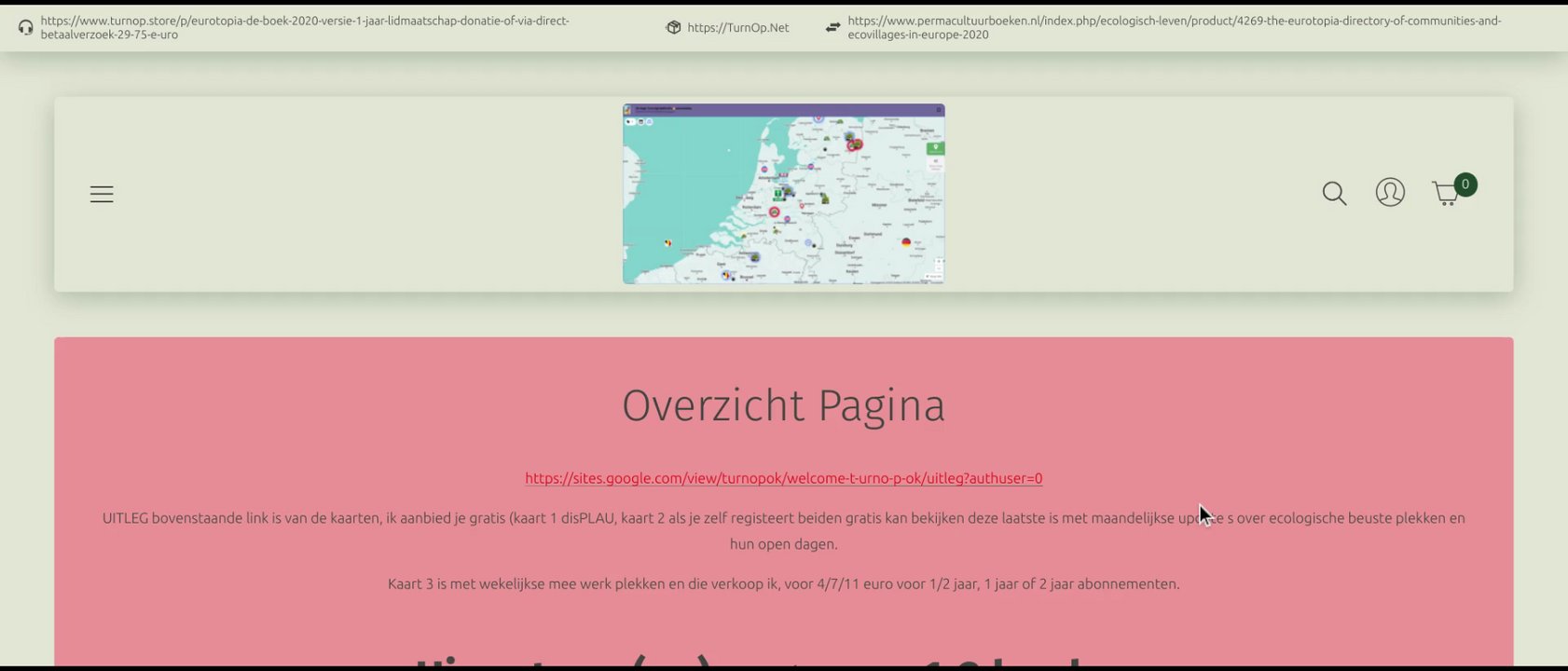Click the Belgian flag marker in the sea

click(x=667, y=243)
